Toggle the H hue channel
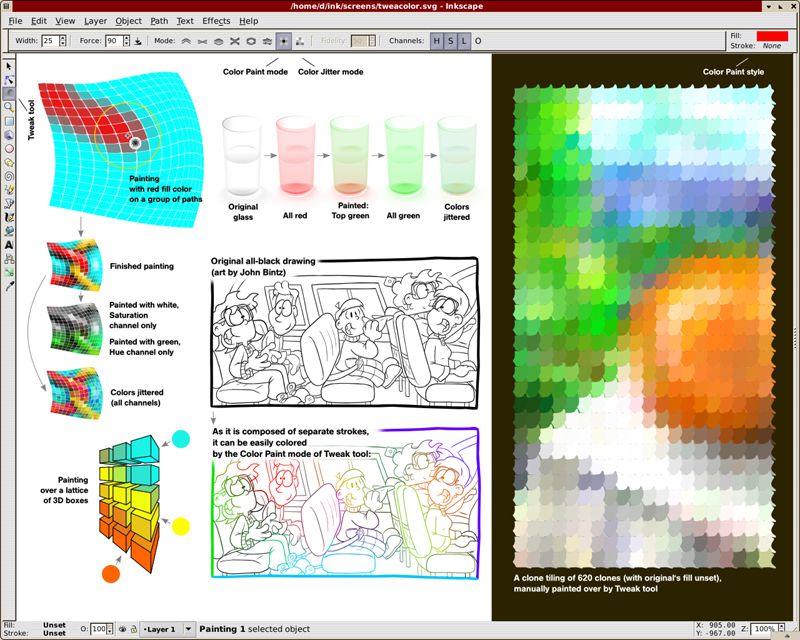Screen dimensions: 800x640 coord(436,41)
